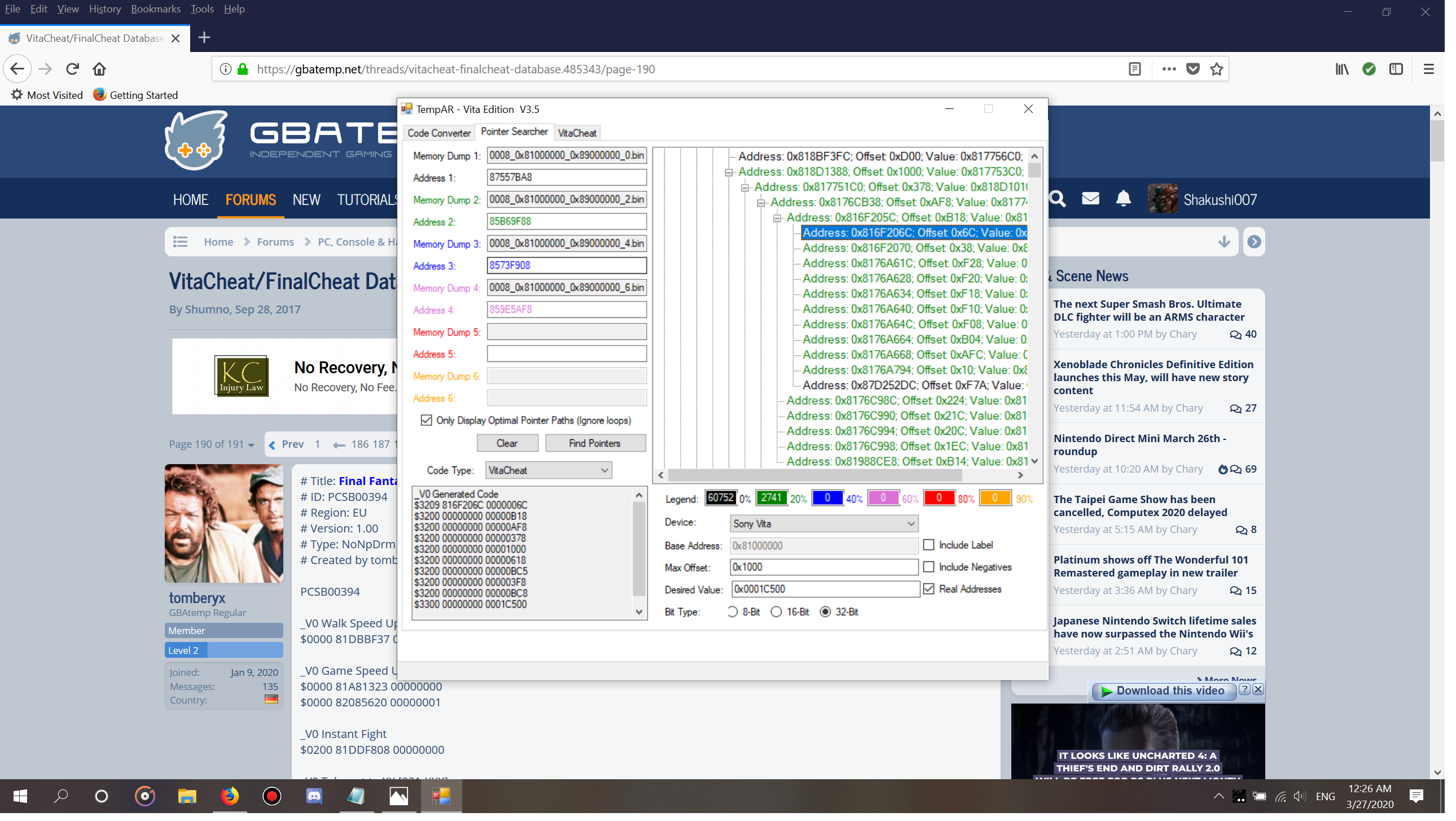This screenshot has height=821, width=1456.
Task: Select the 8-Bit radio button
Action: point(733,612)
